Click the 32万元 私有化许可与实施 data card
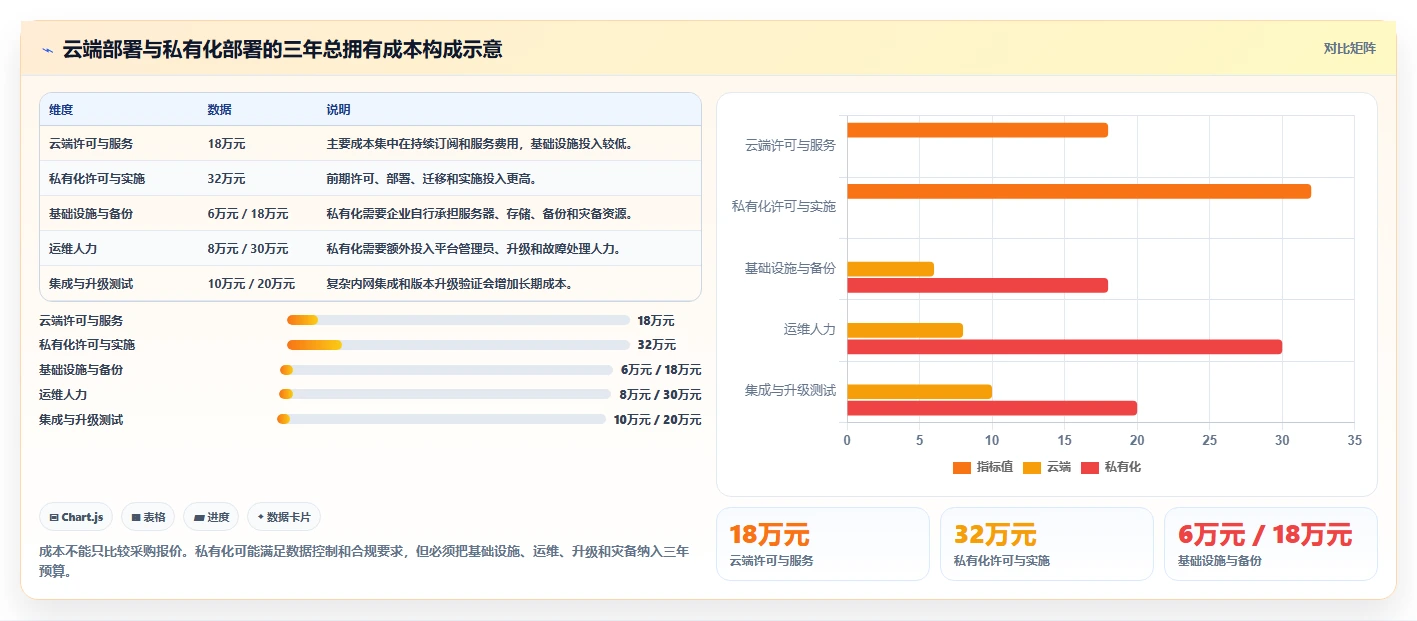Viewport: 1417px width, 621px height. tap(1047, 544)
